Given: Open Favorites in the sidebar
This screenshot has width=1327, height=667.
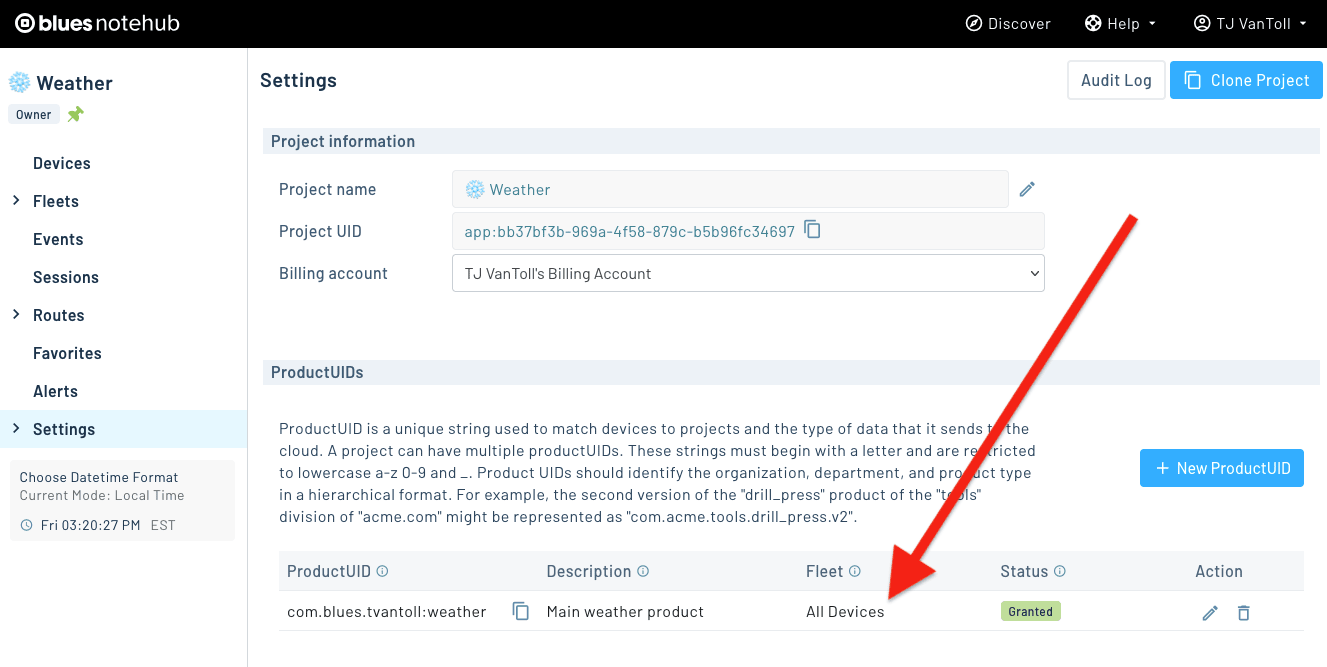Looking at the screenshot, I should pos(67,353).
